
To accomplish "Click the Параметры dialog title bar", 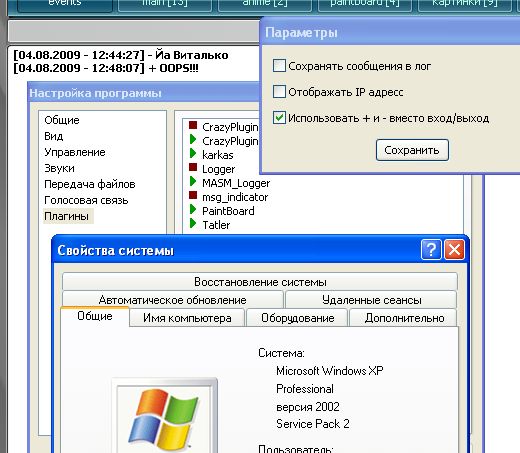I will (x=390, y=32).
